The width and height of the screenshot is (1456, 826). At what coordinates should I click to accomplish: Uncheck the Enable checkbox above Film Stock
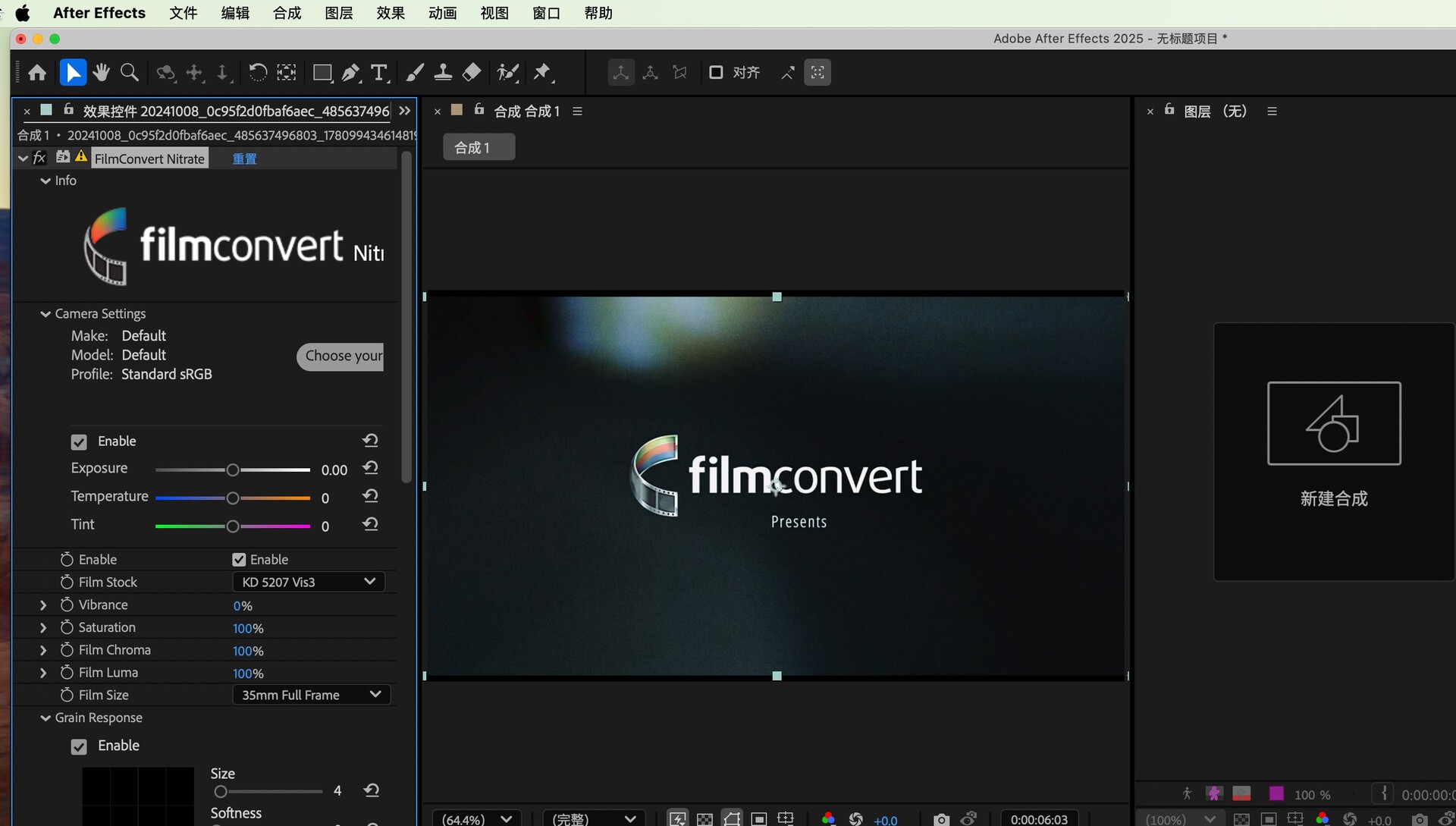239,560
